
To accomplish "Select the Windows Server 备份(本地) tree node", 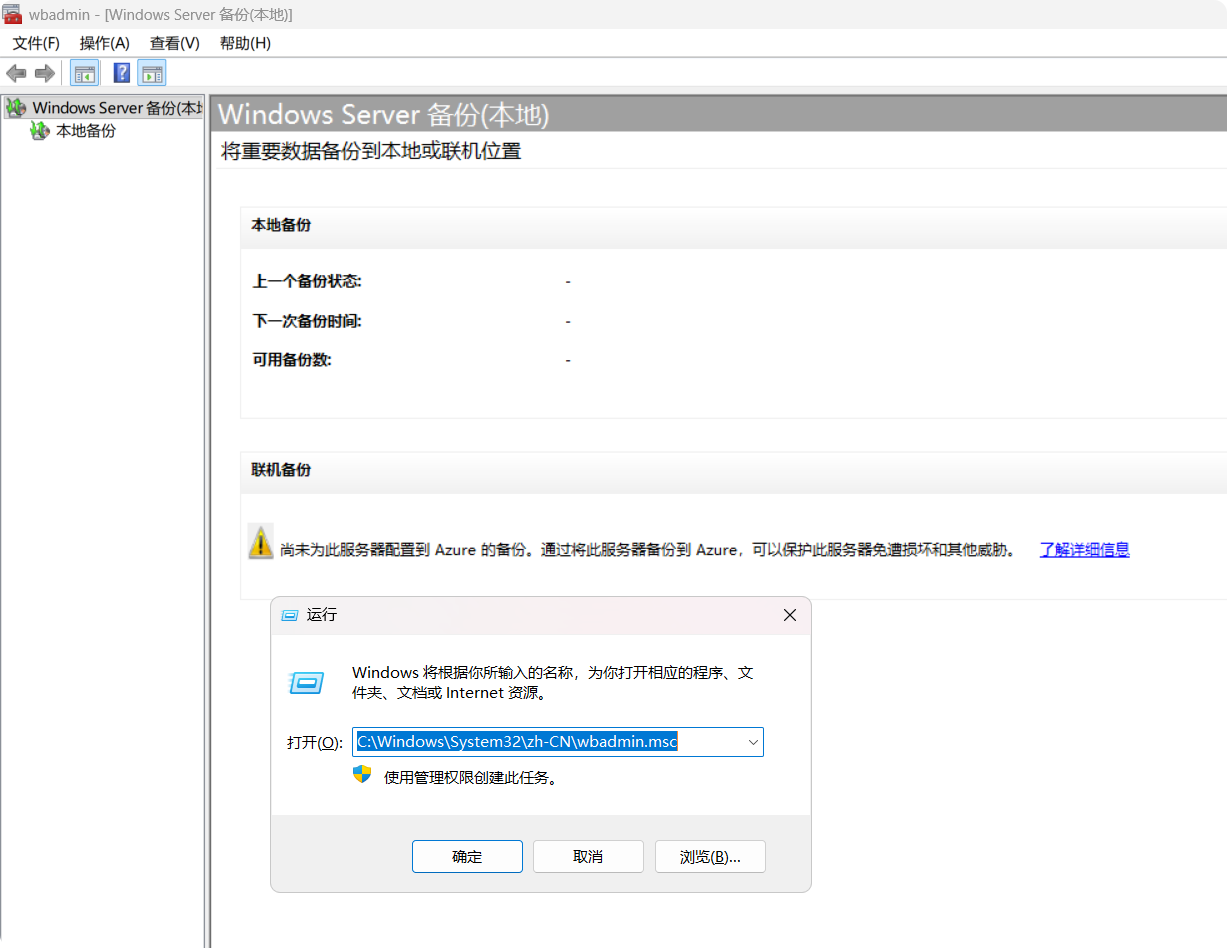I will [x=105, y=107].
